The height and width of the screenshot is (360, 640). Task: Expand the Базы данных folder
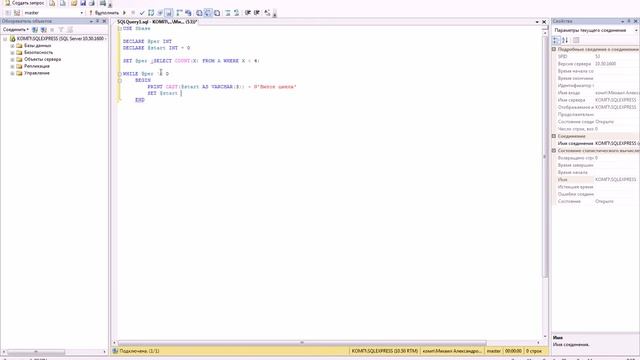pyautogui.click(x=12, y=46)
